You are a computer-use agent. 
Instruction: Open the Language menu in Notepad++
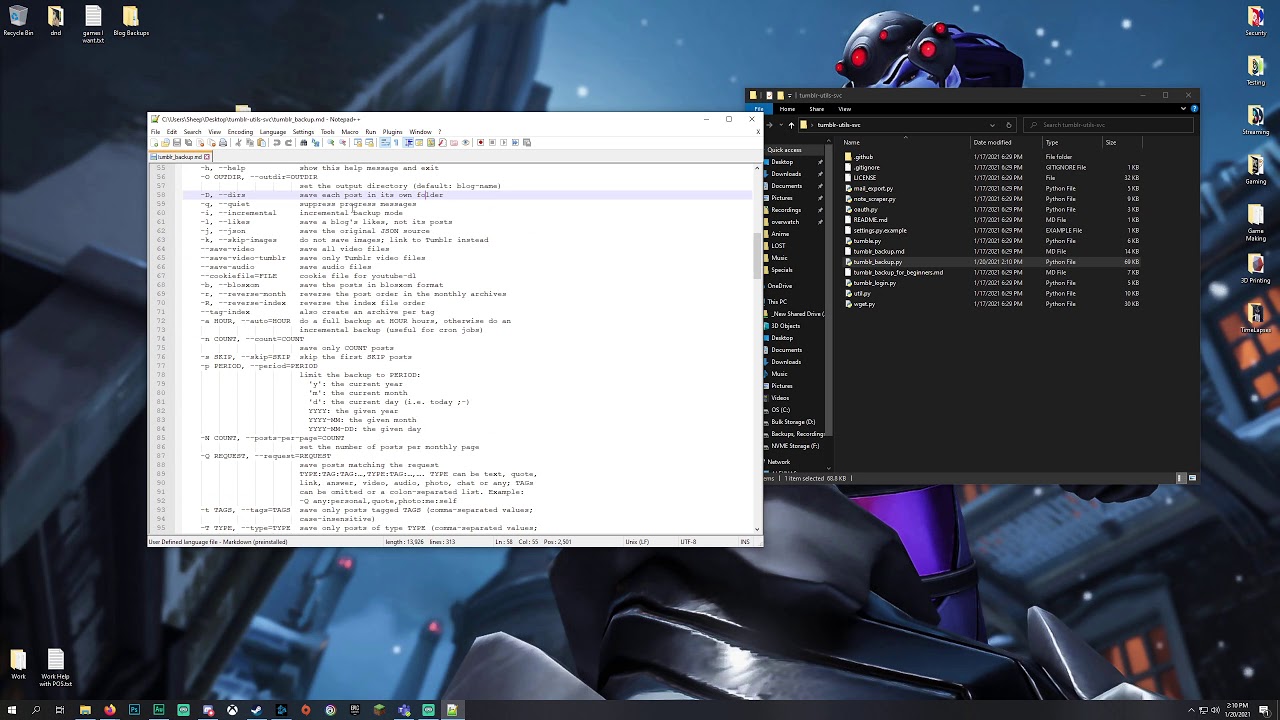point(273,132)
